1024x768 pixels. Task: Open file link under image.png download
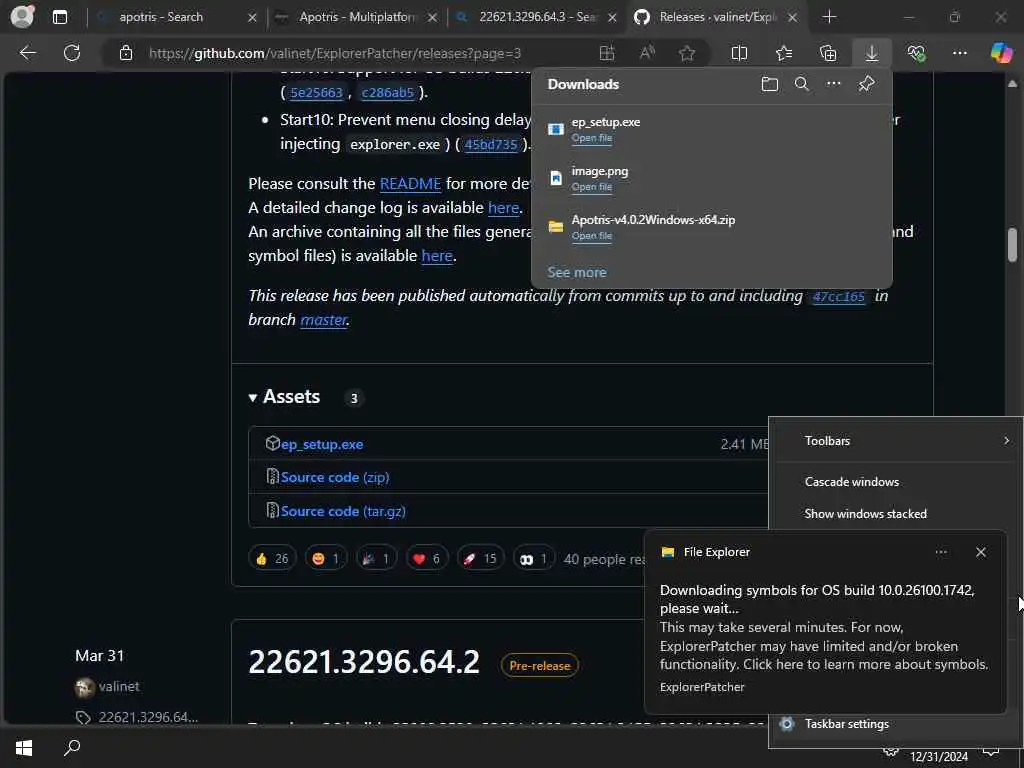tap(592, 187)
